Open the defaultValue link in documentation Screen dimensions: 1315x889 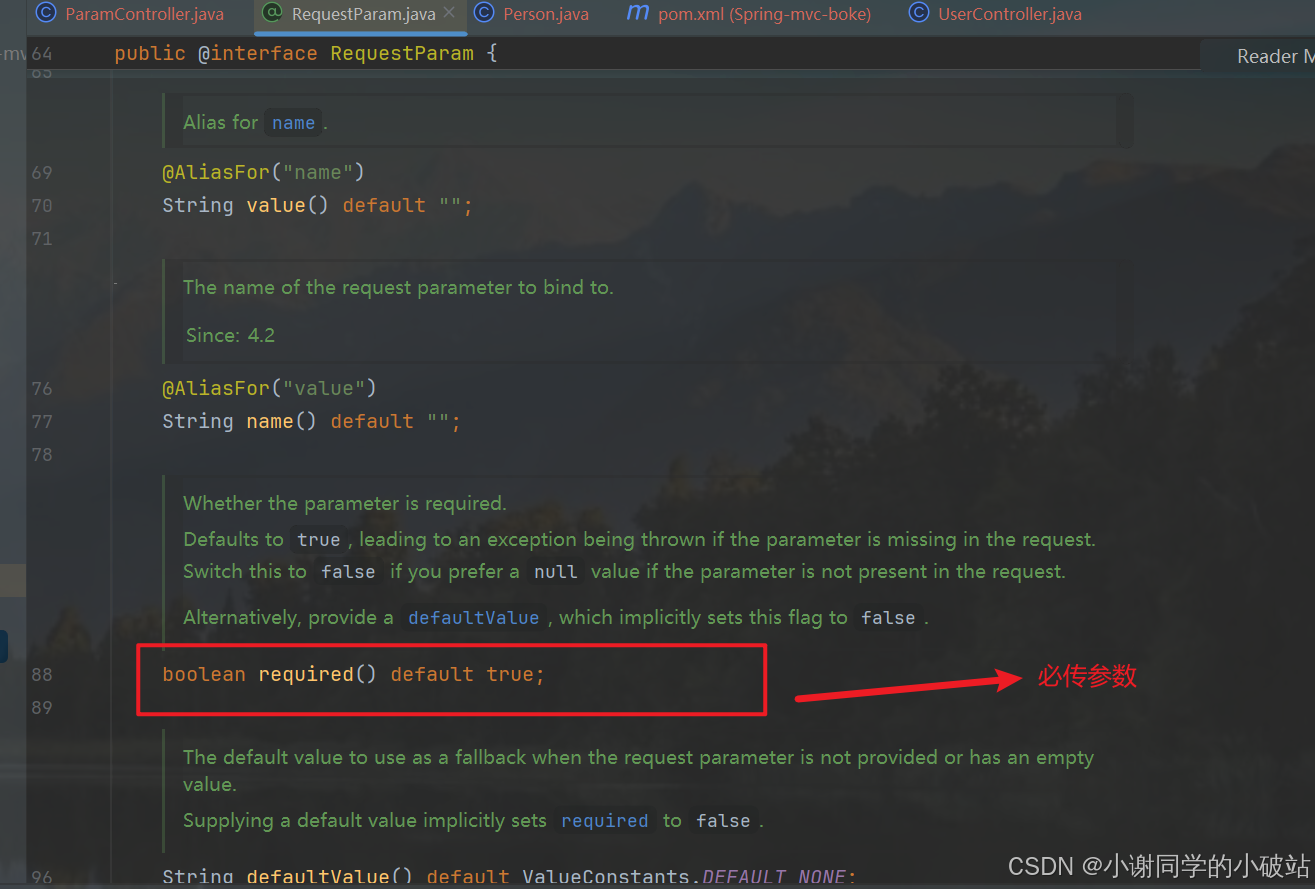473,618
